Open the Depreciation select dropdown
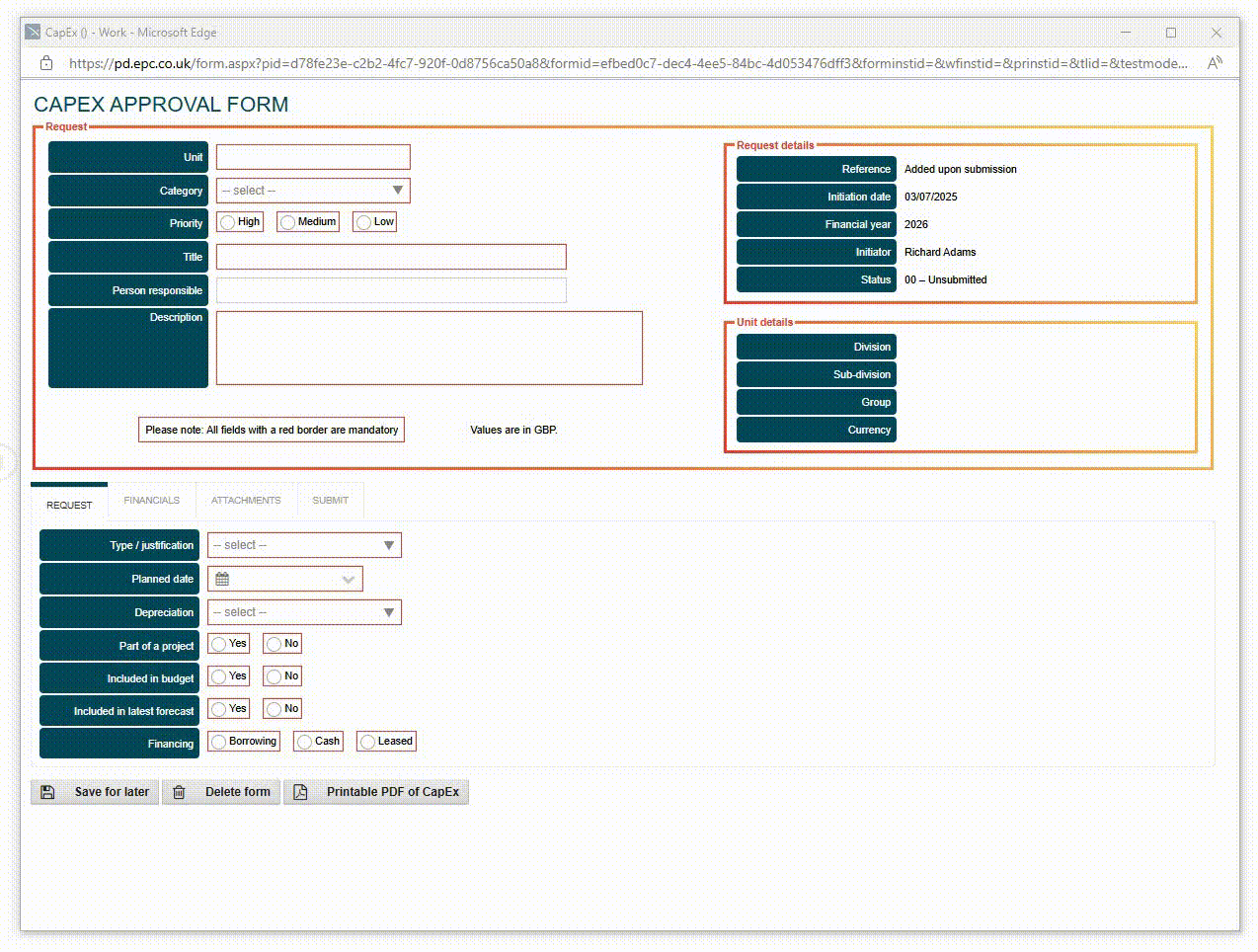This screenshot has height=952, width=1258. [x=304, y=612]
